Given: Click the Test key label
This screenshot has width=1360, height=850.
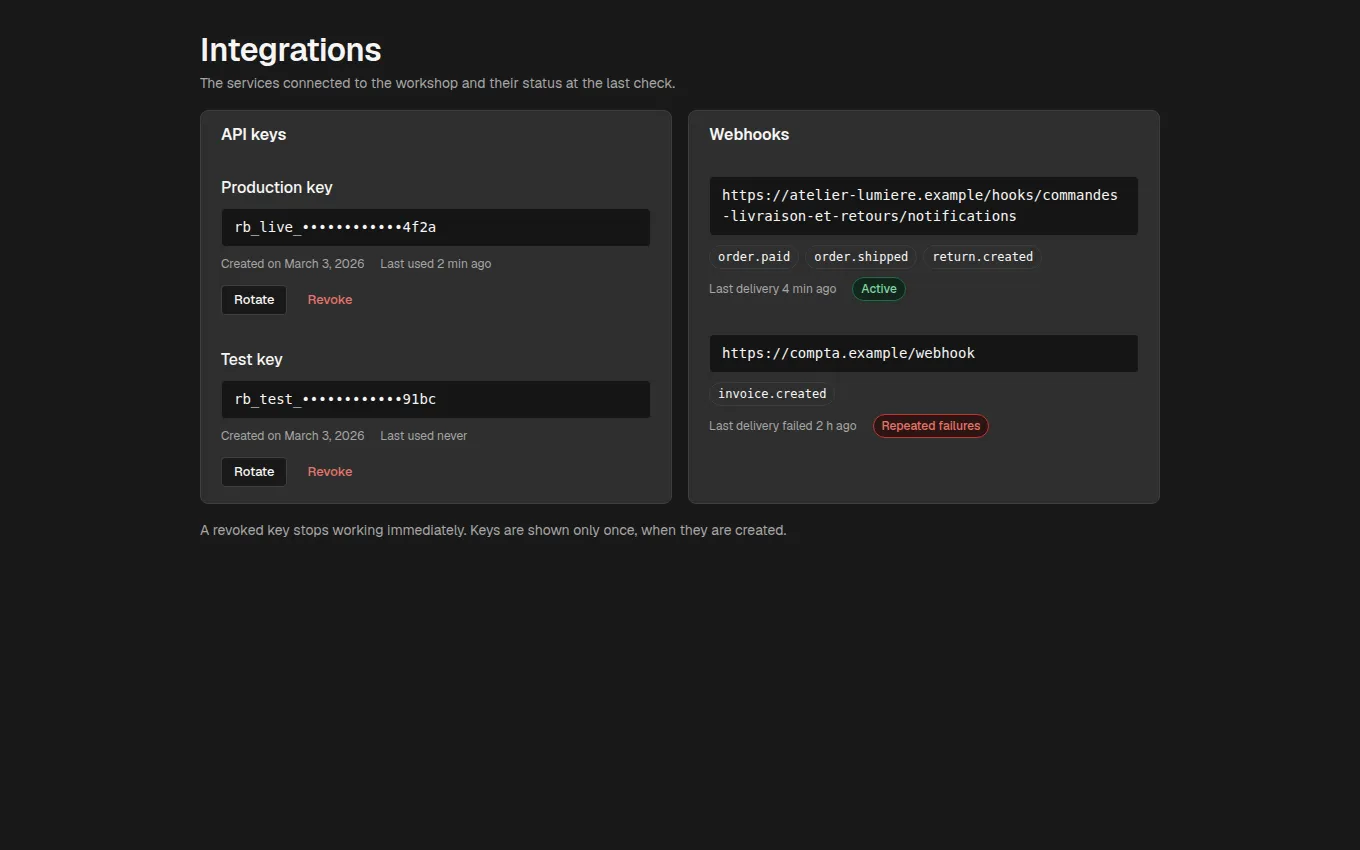Looking at the screenshot, I should pos(252,360).
